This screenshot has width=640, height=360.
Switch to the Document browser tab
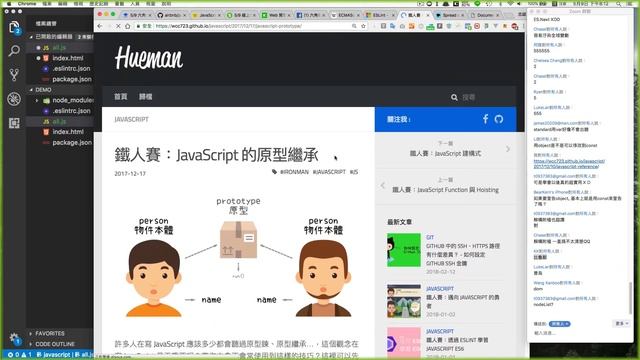pyautogui.click(x=484, y=15)
